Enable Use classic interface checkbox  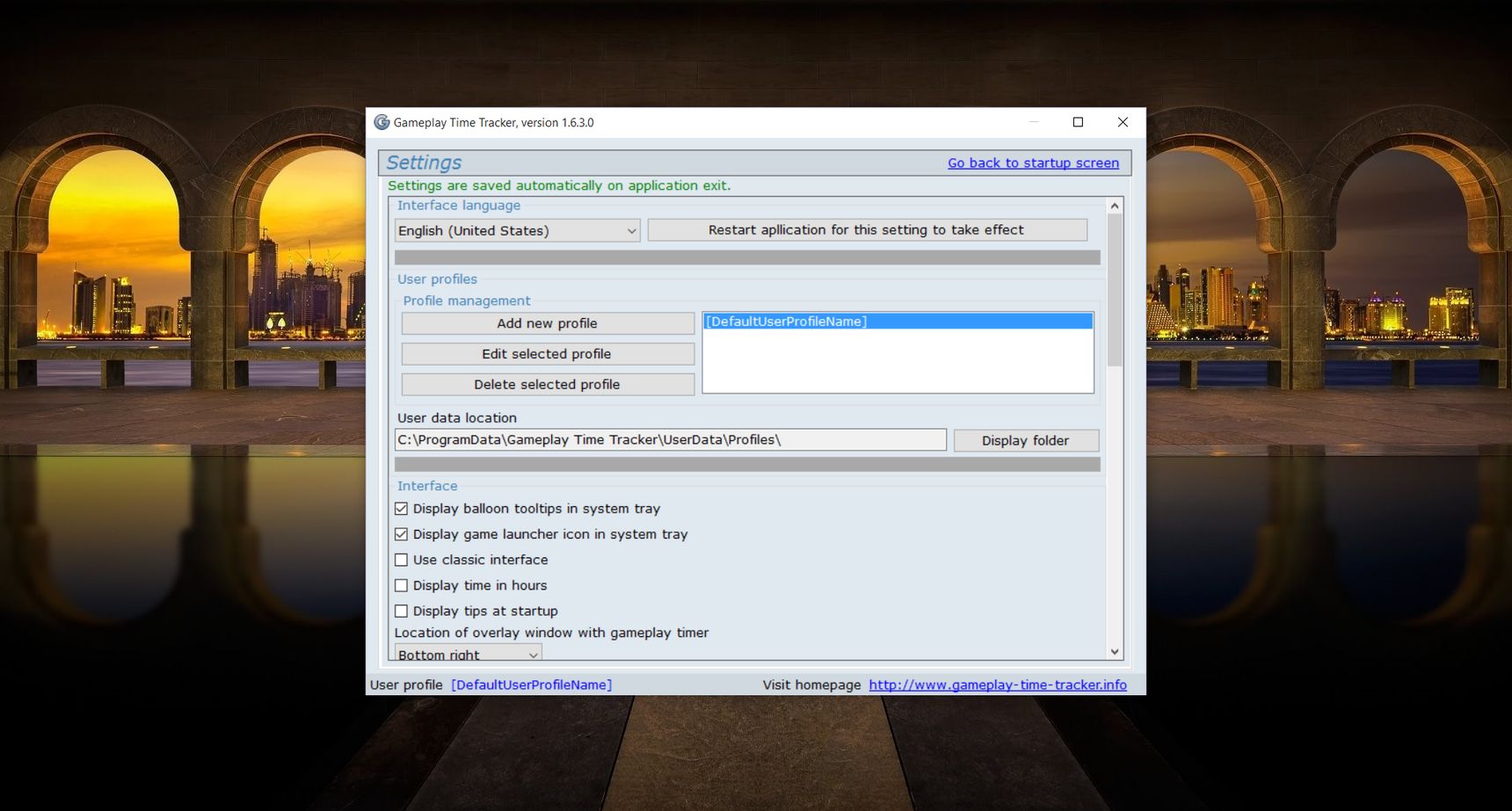coord(401,560)
